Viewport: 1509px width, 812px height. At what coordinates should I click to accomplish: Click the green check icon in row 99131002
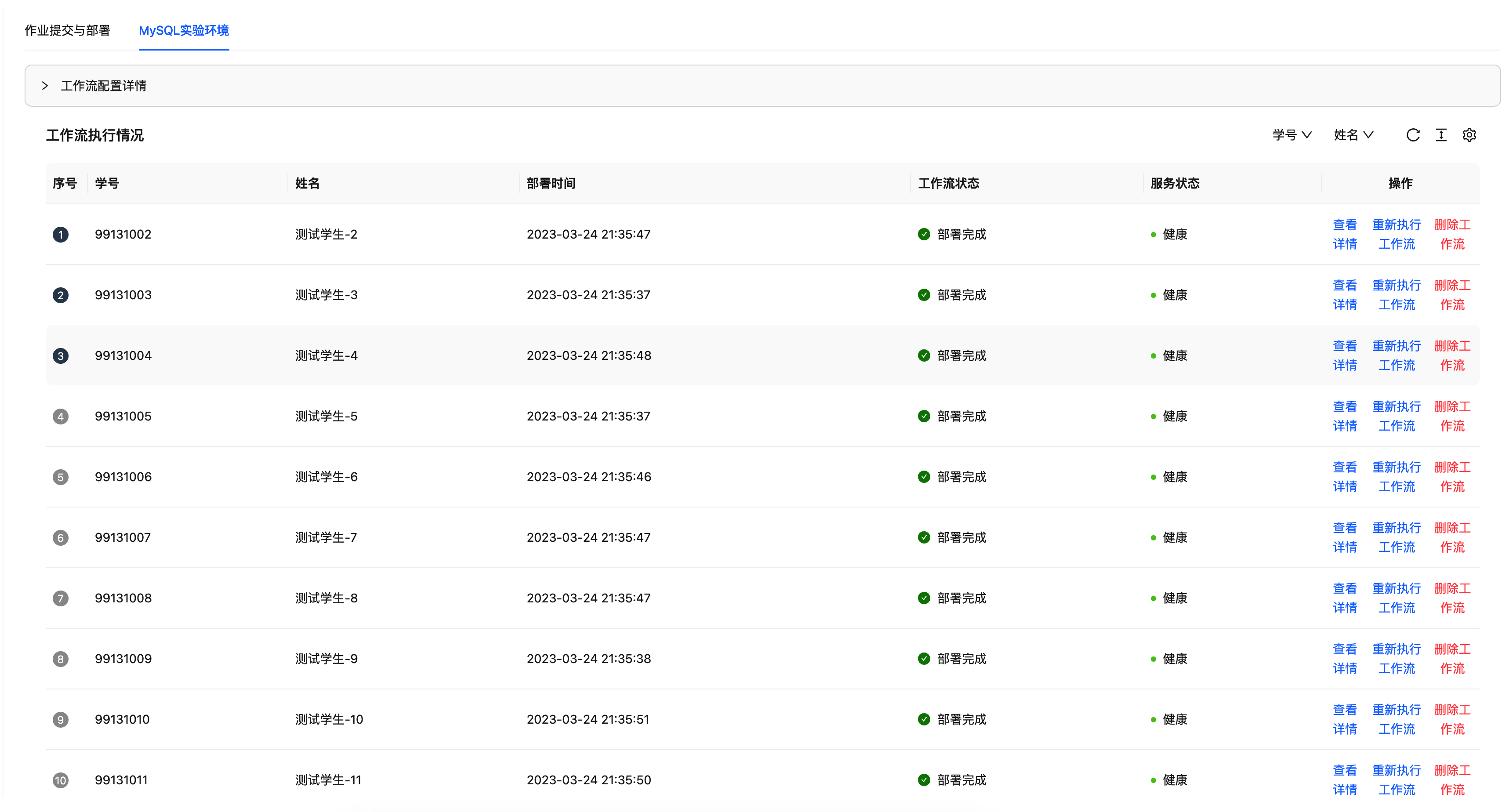click(x=924, y=234)
